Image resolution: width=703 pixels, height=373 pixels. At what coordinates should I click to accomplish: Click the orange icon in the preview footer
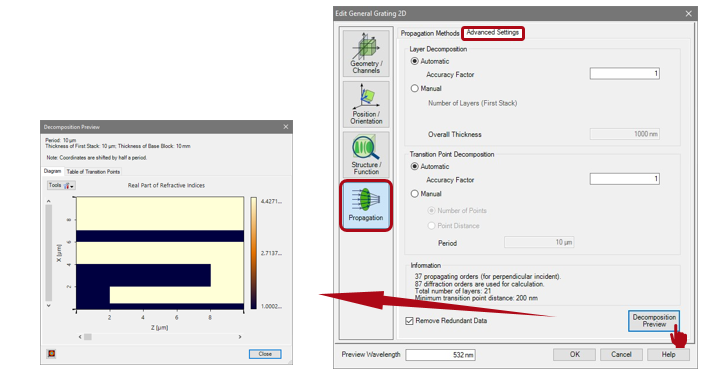[52, 354]
